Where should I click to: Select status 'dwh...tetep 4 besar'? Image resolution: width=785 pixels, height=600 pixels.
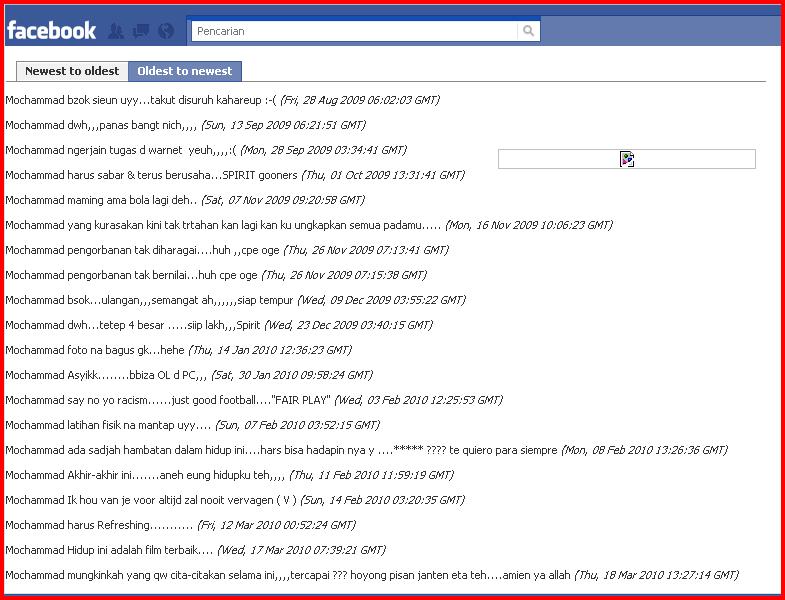(133, 325)
